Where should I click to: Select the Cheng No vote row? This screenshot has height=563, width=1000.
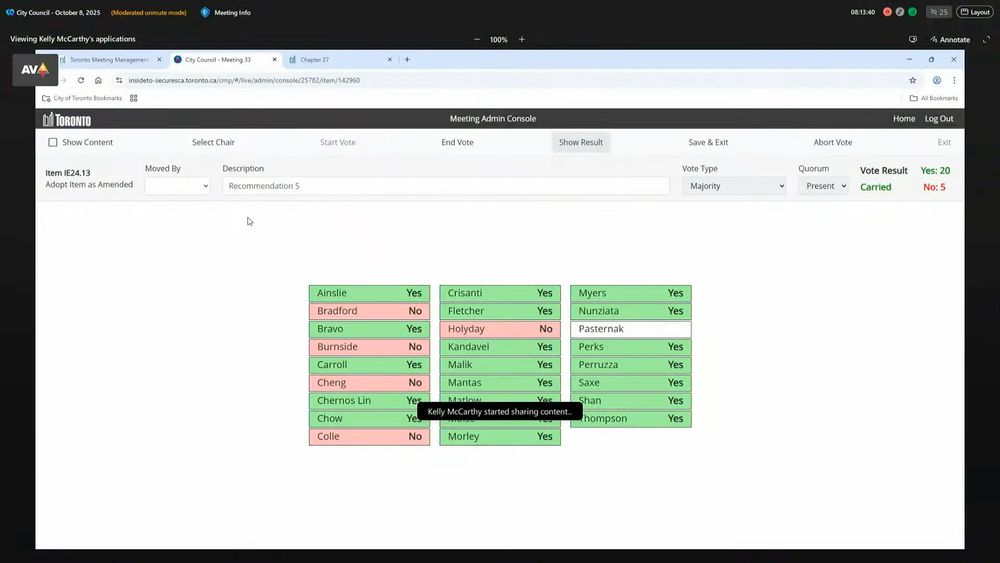[369, 383]
